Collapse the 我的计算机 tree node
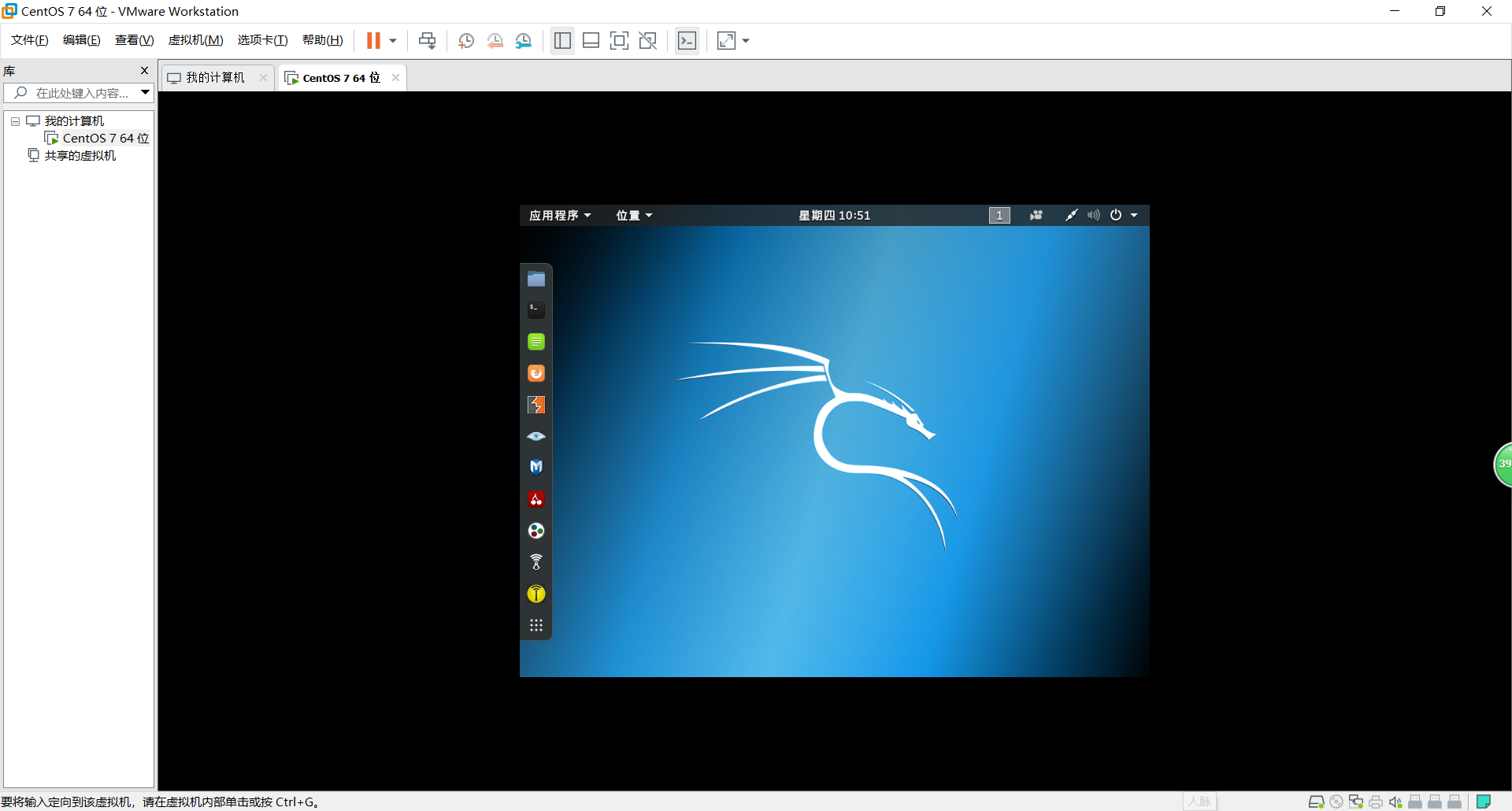The height and width of the screenshot is (811, 1512). [15, 121]
